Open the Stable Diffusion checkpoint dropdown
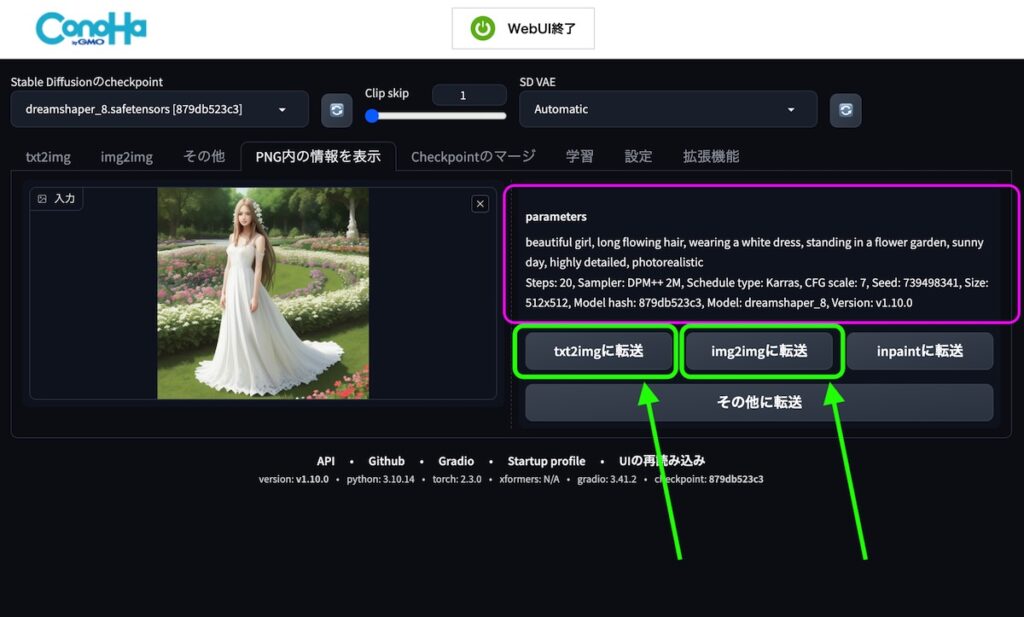Image resolution: width=1024 pixels, height=617 pixels. pos(160,110)
